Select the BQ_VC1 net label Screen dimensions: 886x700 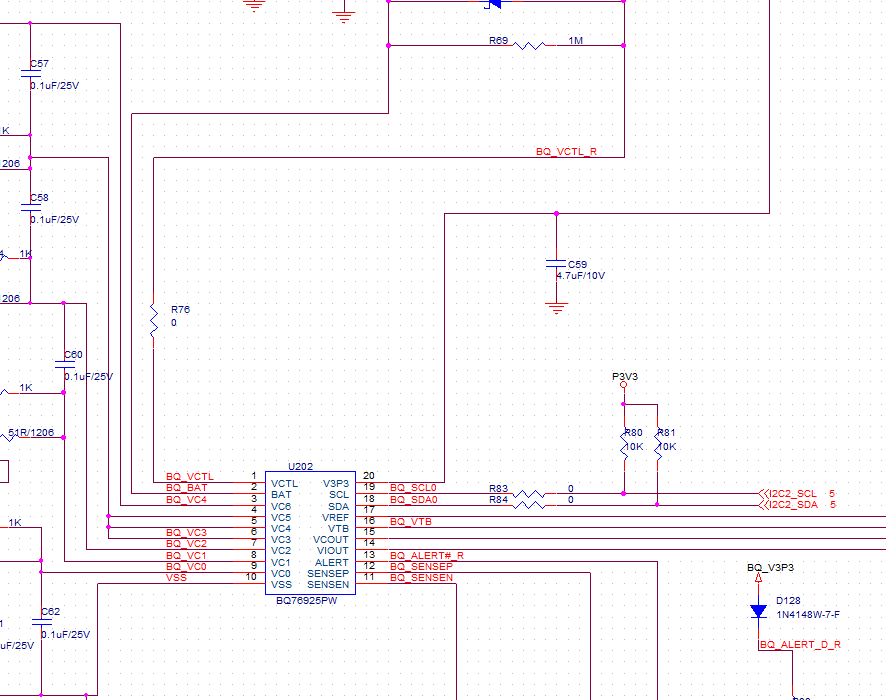[x=186, y=555]
